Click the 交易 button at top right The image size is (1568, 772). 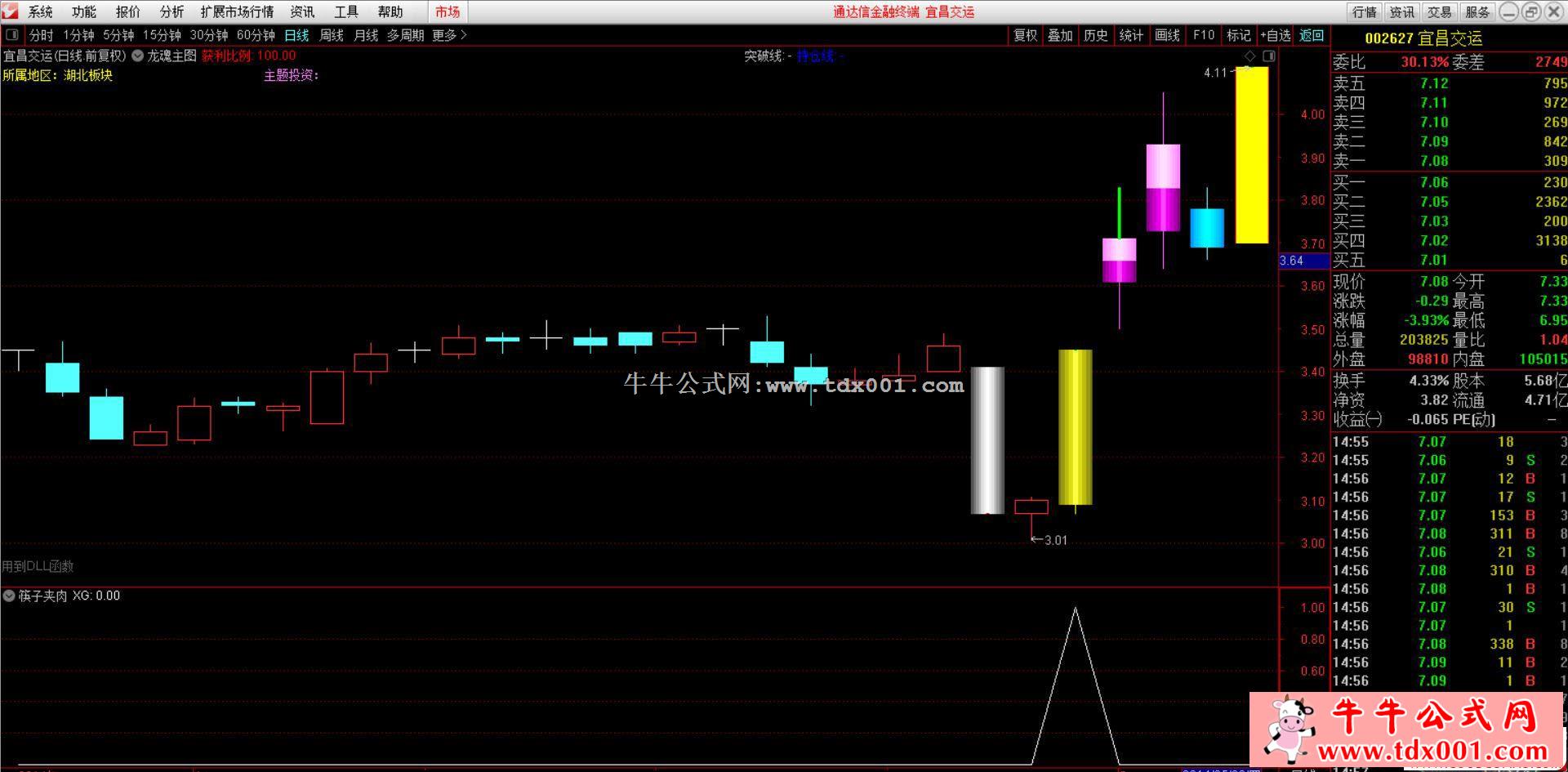click(1439, 11)
